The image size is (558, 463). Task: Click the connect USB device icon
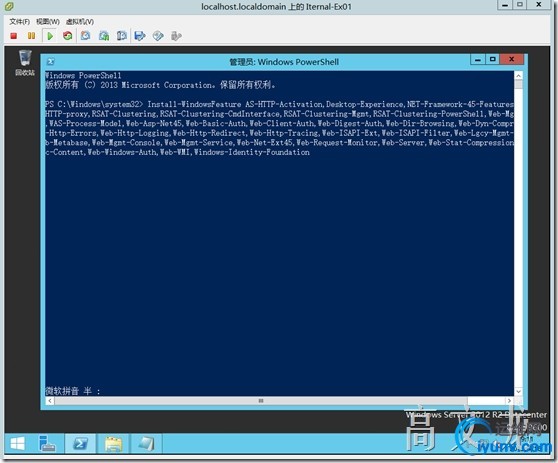click(176, 36)
